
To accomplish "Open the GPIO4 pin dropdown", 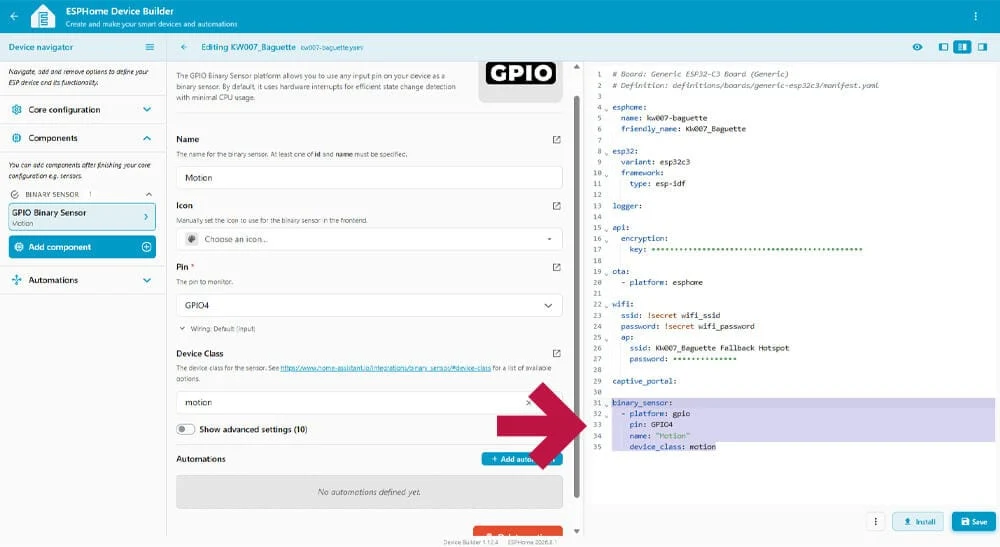I will click(369, 305).
